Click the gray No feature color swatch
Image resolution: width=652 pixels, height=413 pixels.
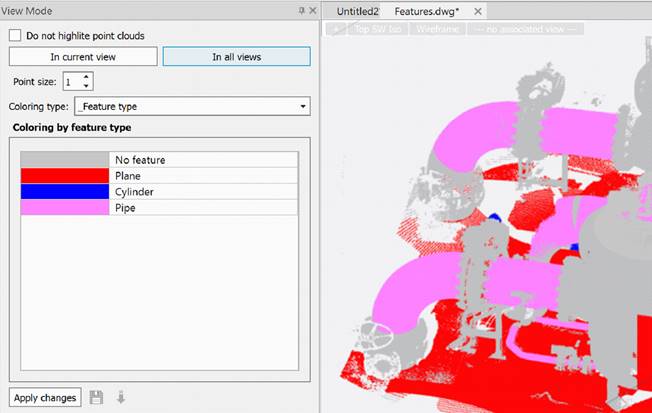click(65, 160)
